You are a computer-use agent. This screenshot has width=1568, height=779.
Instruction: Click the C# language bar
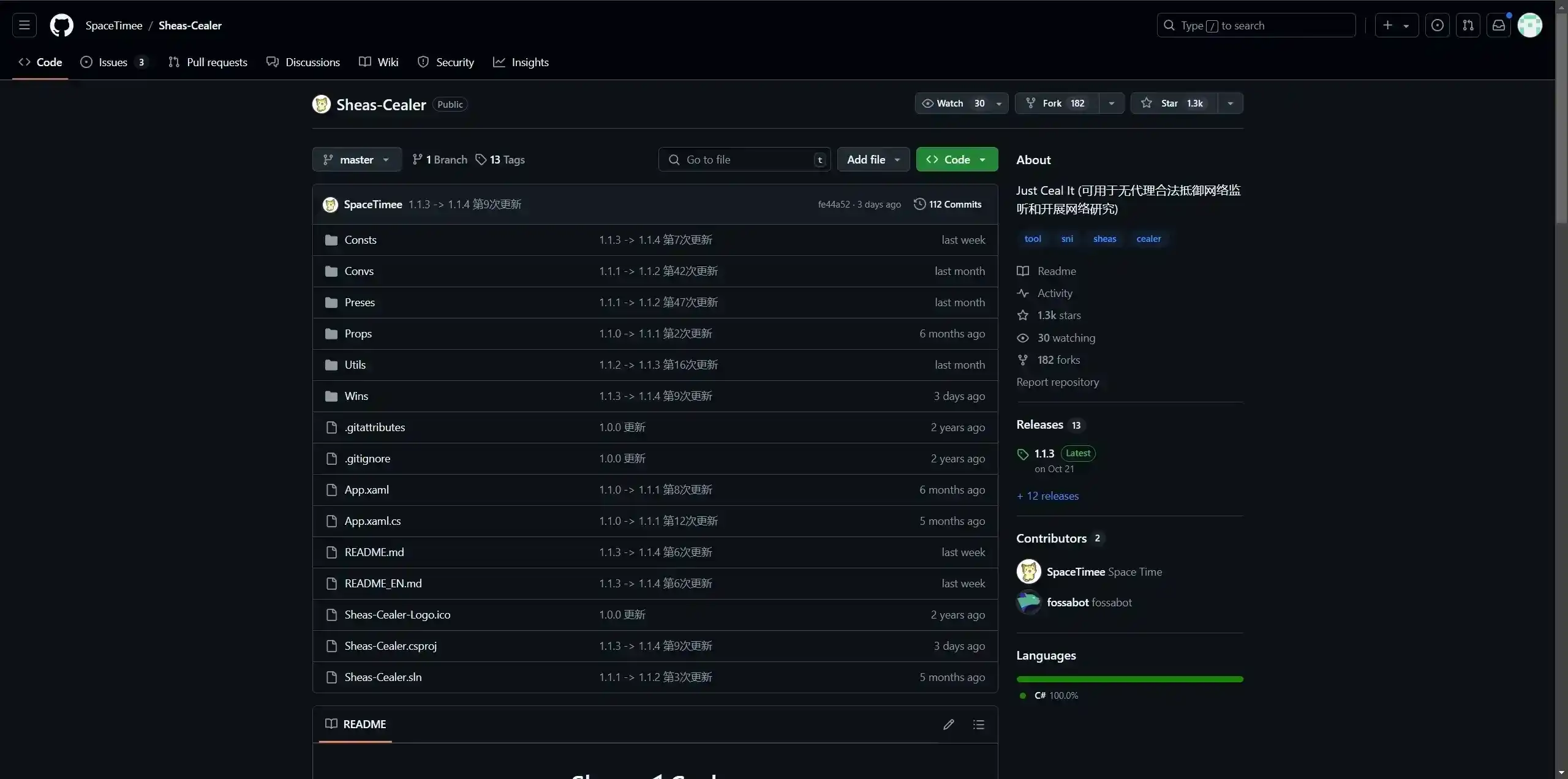click(x=1129, y=679)
